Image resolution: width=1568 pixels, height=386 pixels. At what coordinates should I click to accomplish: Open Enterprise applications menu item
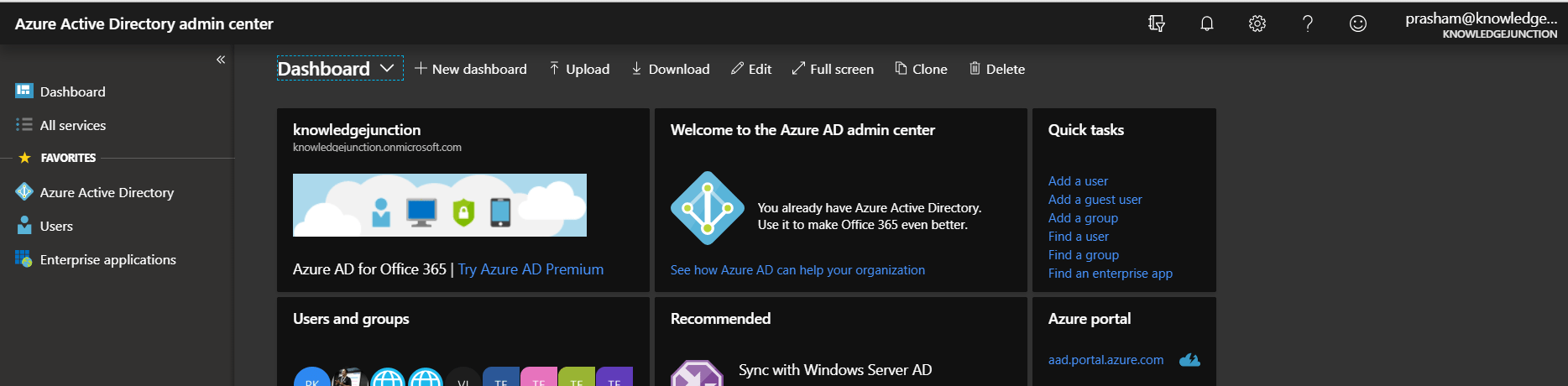(x=108, y=259)
